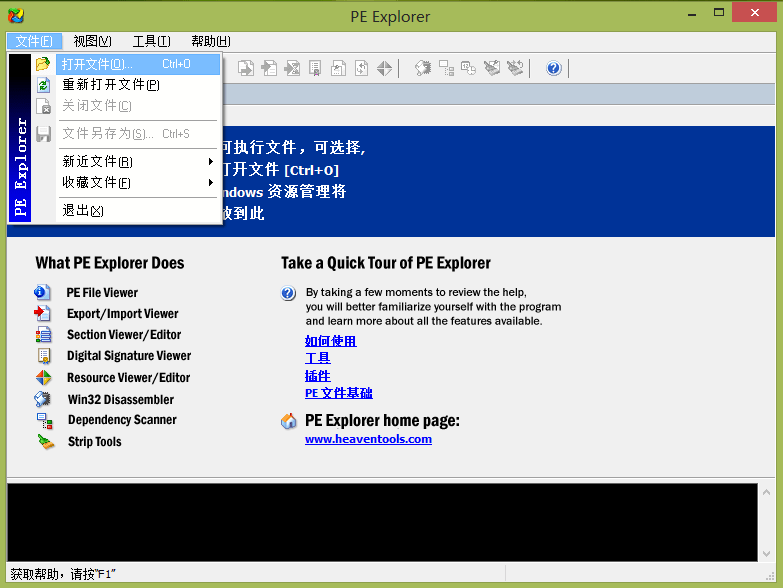The height and width of the screenshot is (588, 783).
Task: Select 文件另存为(S)... menu entry
Action: coord(138,134)
